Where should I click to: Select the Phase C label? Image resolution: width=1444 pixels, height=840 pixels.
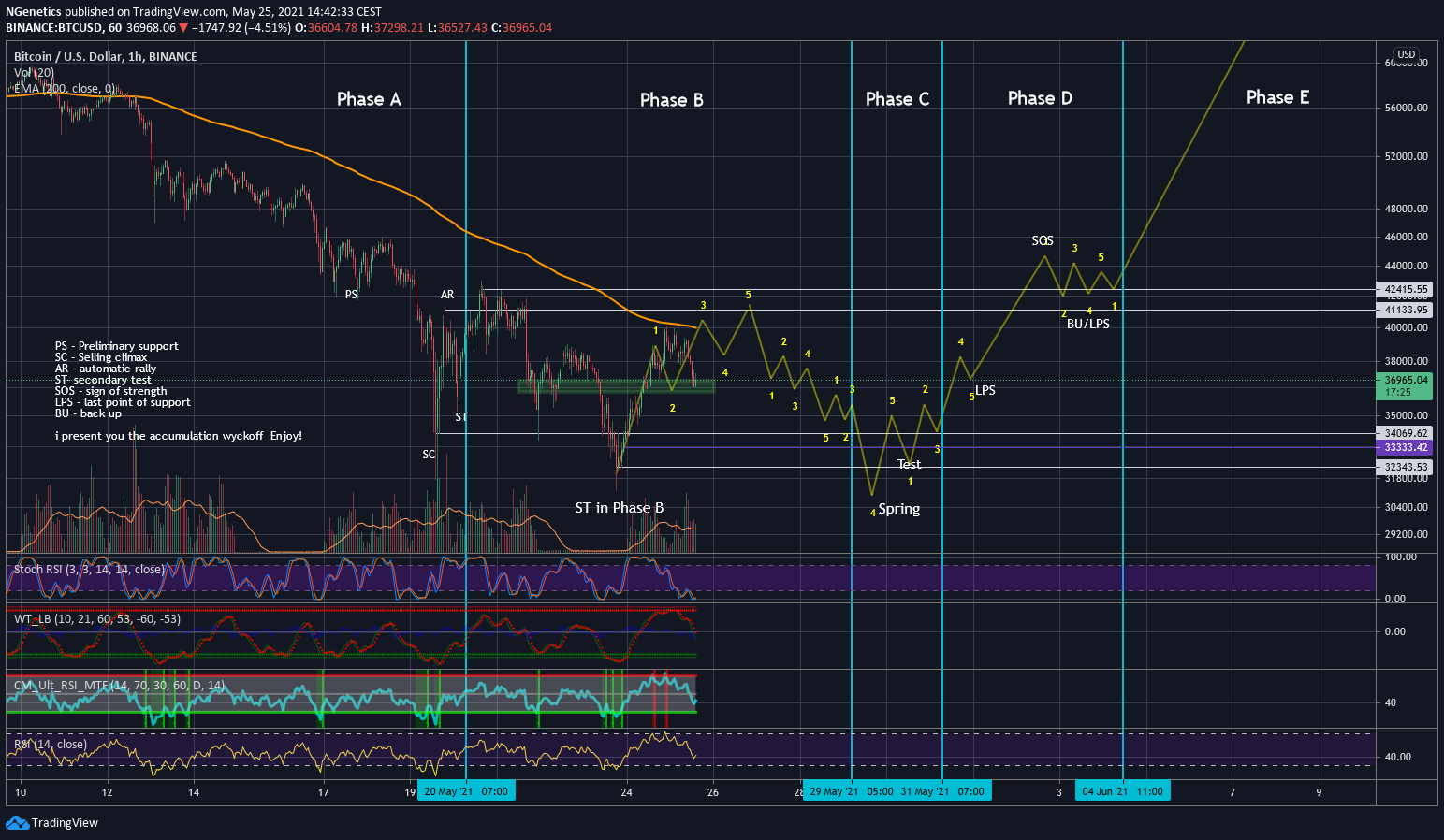pos(897,99)
